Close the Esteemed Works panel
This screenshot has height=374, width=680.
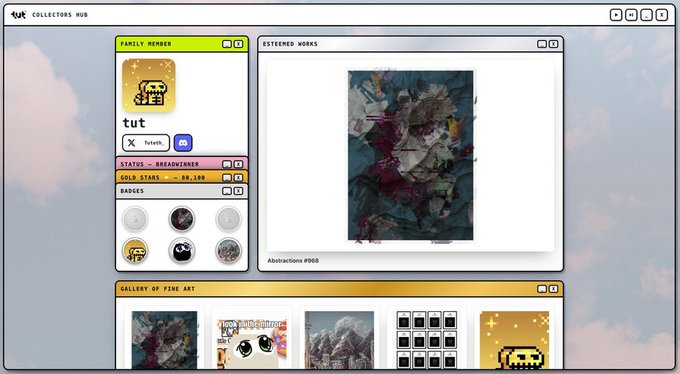tap(553, 44)
